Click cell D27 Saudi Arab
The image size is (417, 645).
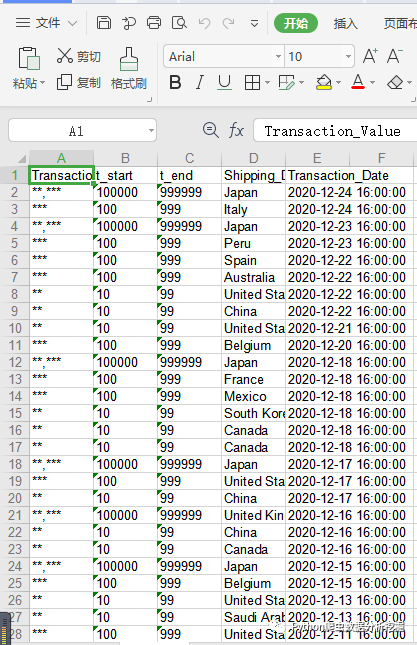point(254,617)
